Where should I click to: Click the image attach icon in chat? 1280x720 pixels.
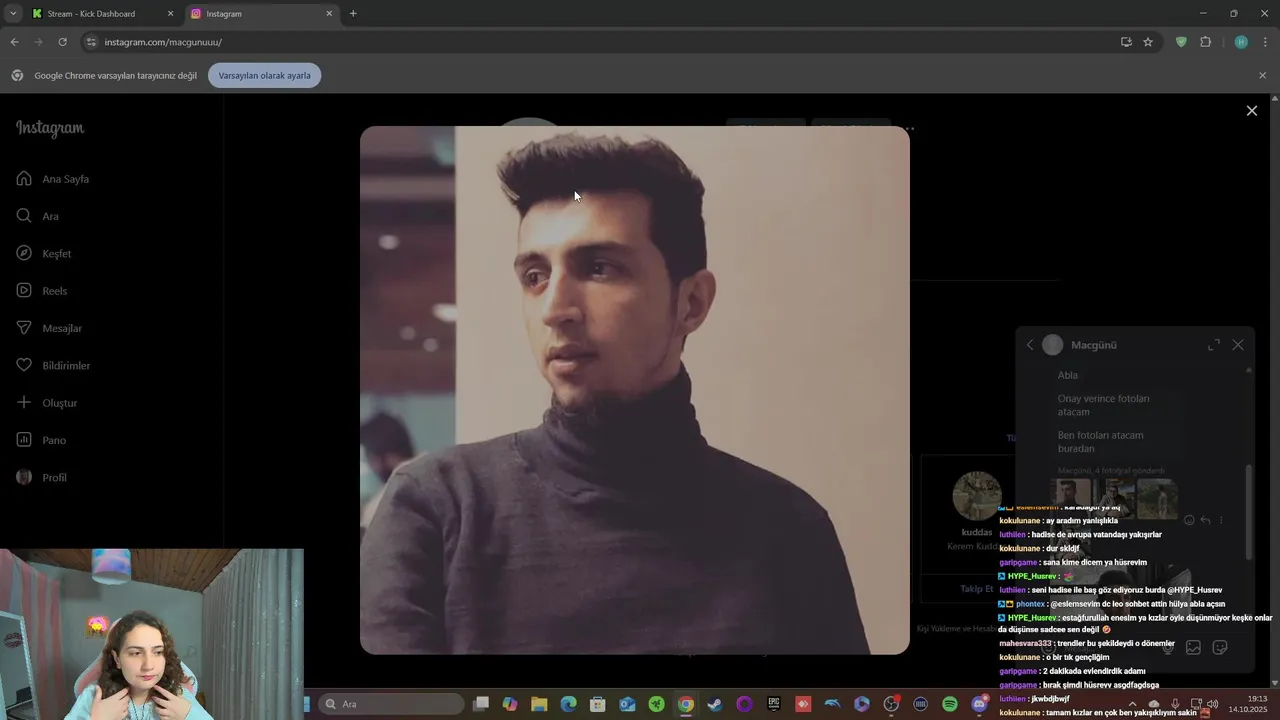pyautogui.click(x=1193, y=648)
